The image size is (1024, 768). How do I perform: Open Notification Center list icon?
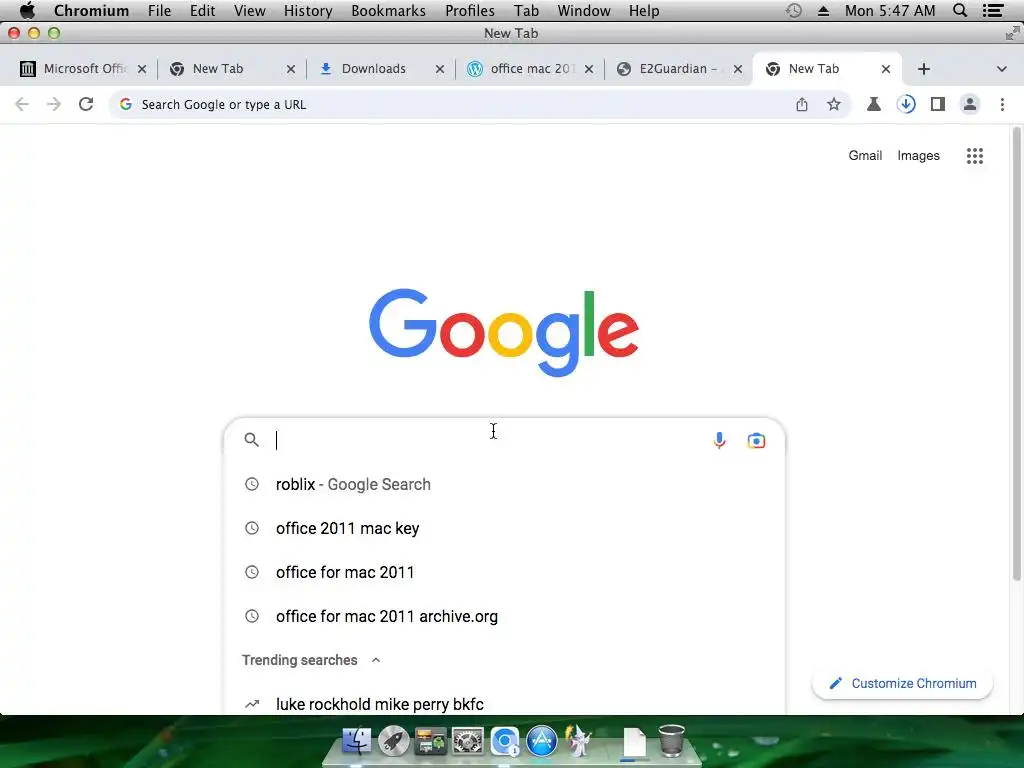(x=993, y=10)
